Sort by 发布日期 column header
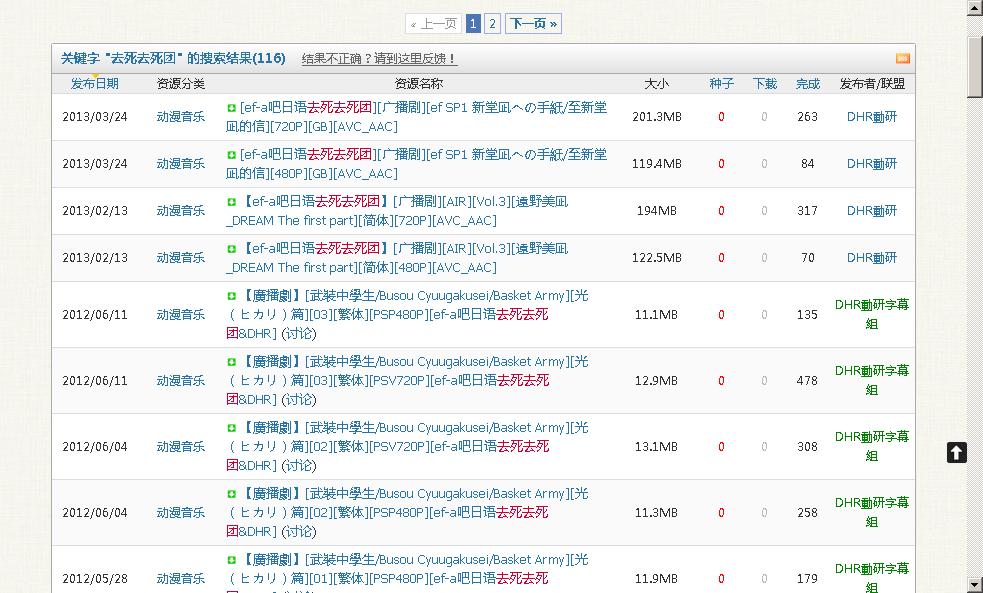Screen dimensions: 983x593 [x=95, y=83]
